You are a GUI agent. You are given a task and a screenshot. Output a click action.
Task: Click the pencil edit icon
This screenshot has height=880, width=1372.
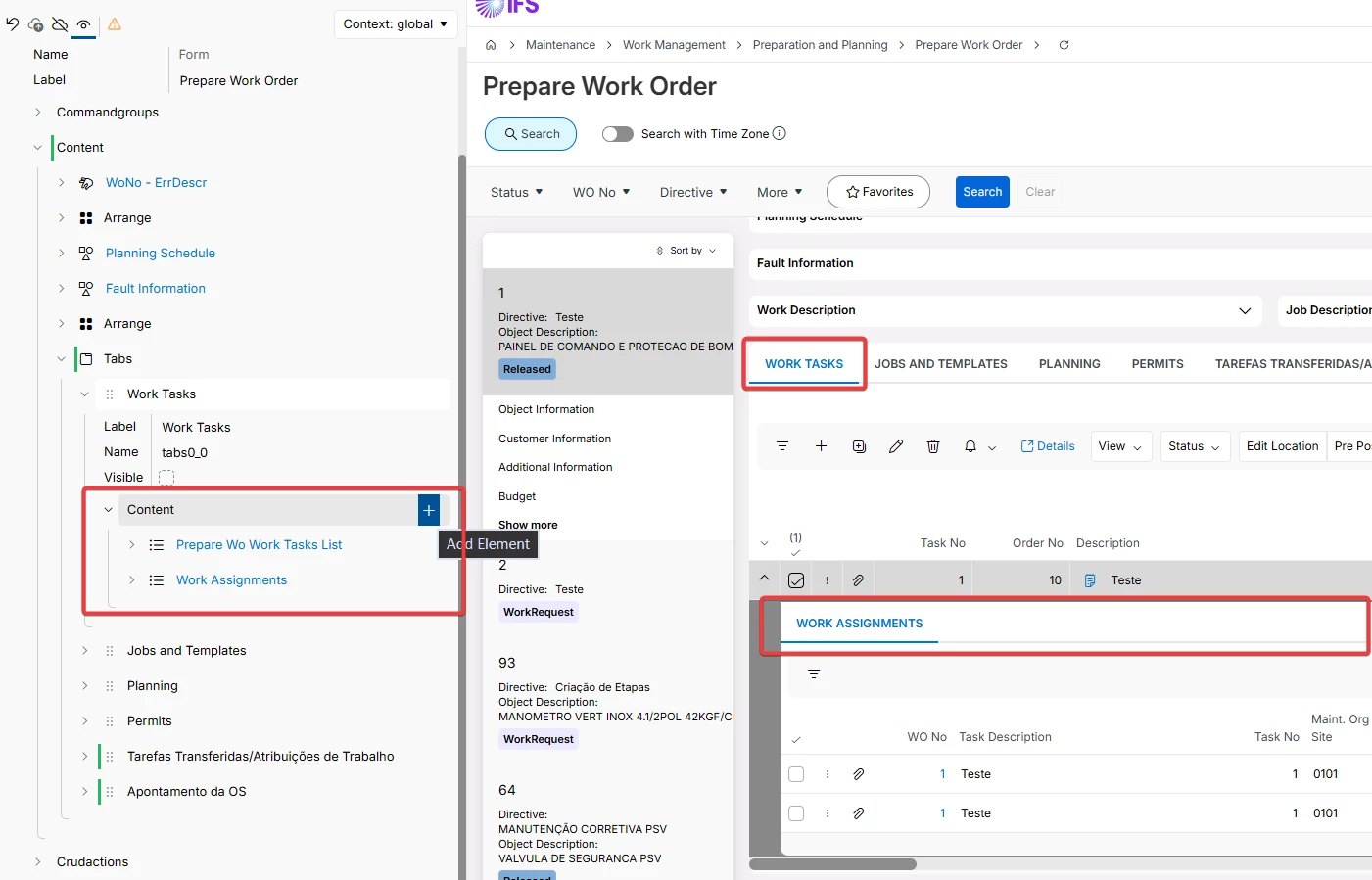pyautogui.click(x=896, y=446)
